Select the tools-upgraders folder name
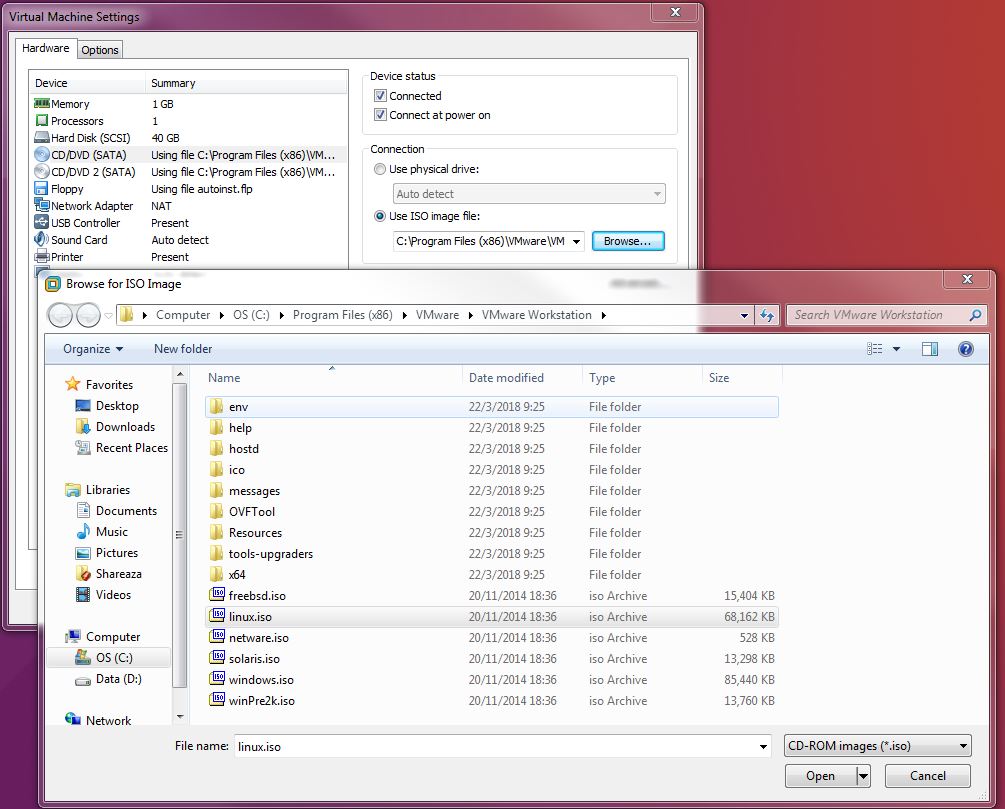Viewport: 1005px width, 809px height. pyautogui.click(x=270, y=554)
